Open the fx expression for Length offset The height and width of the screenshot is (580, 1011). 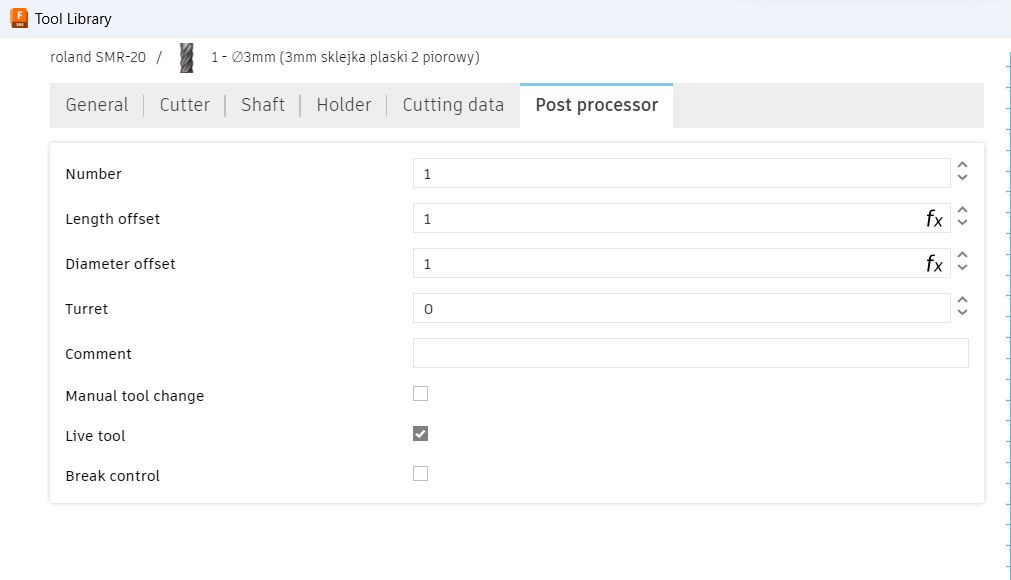tap(934, 218)
